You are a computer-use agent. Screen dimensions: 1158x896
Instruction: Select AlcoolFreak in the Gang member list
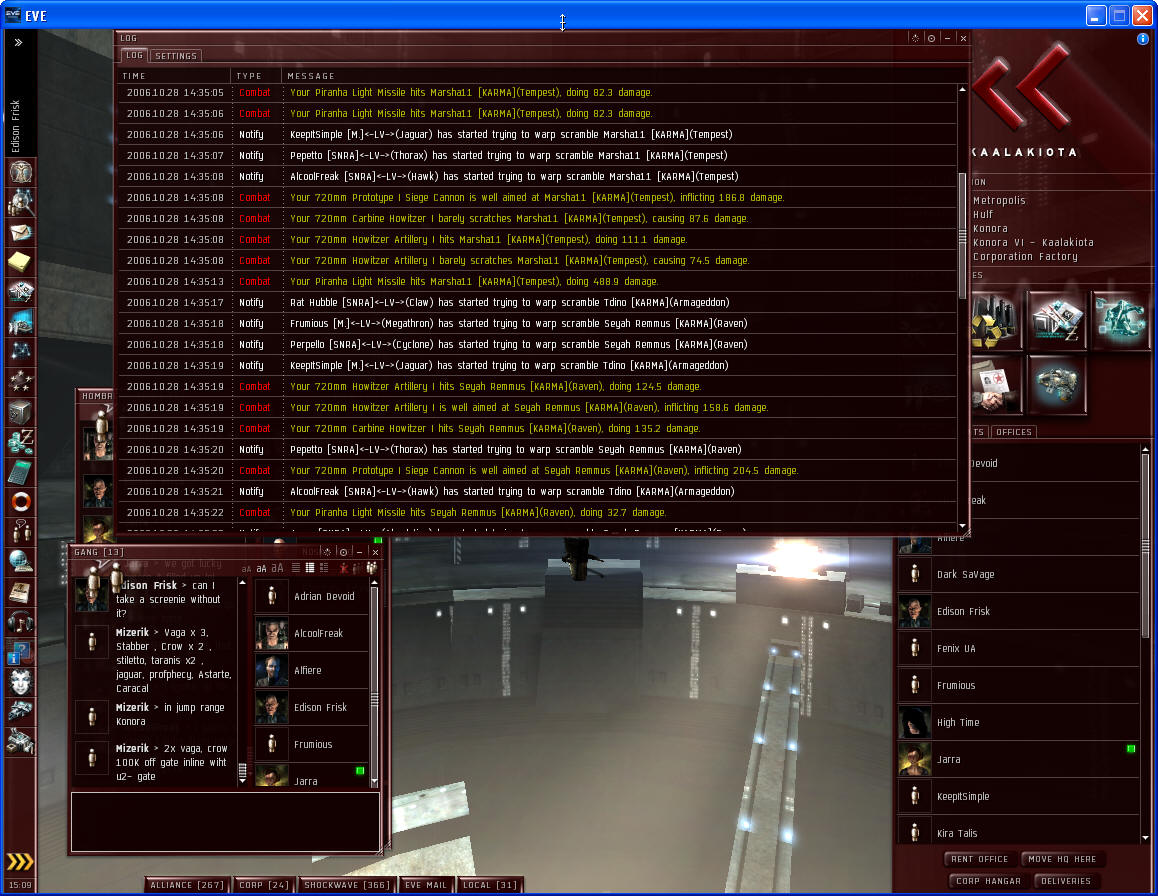[x=311, y=634]
